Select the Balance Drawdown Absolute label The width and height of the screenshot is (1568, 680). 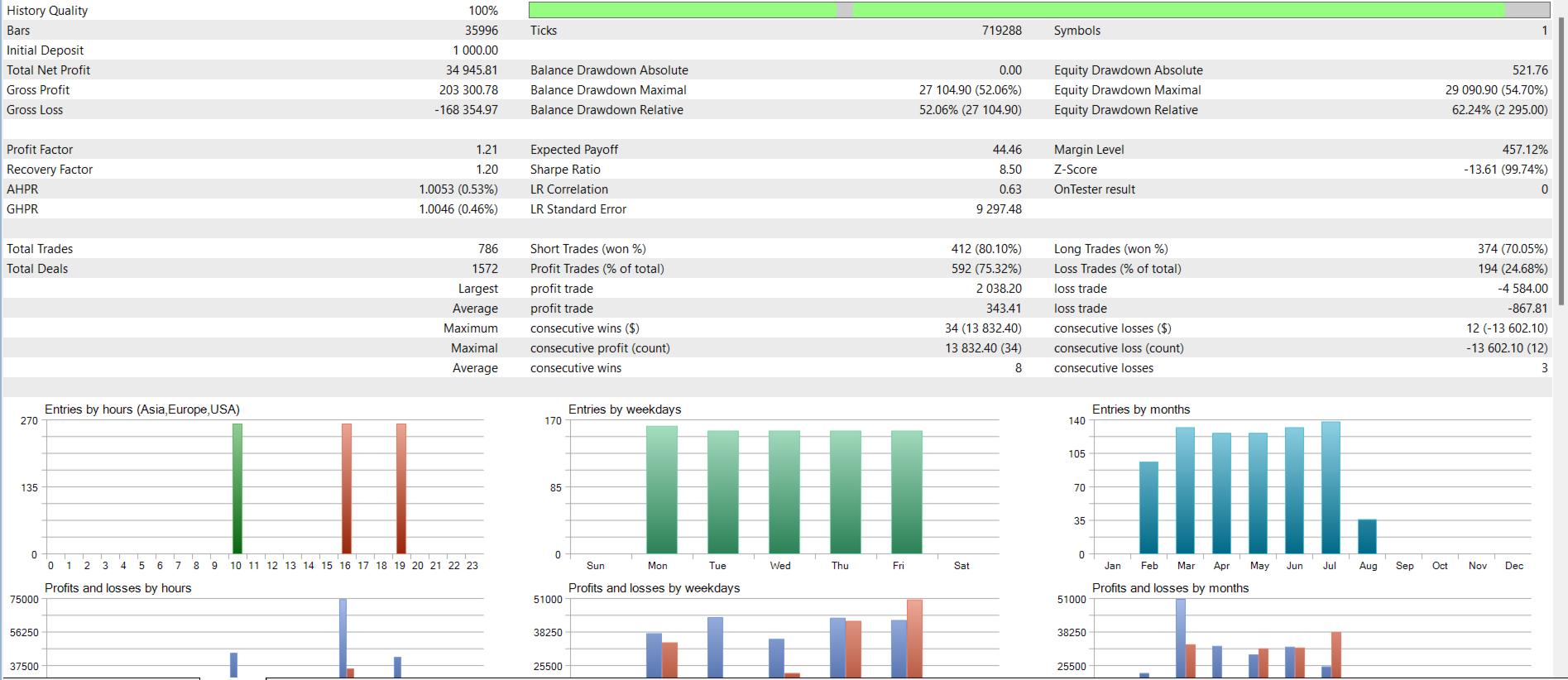tap(610, 70)
